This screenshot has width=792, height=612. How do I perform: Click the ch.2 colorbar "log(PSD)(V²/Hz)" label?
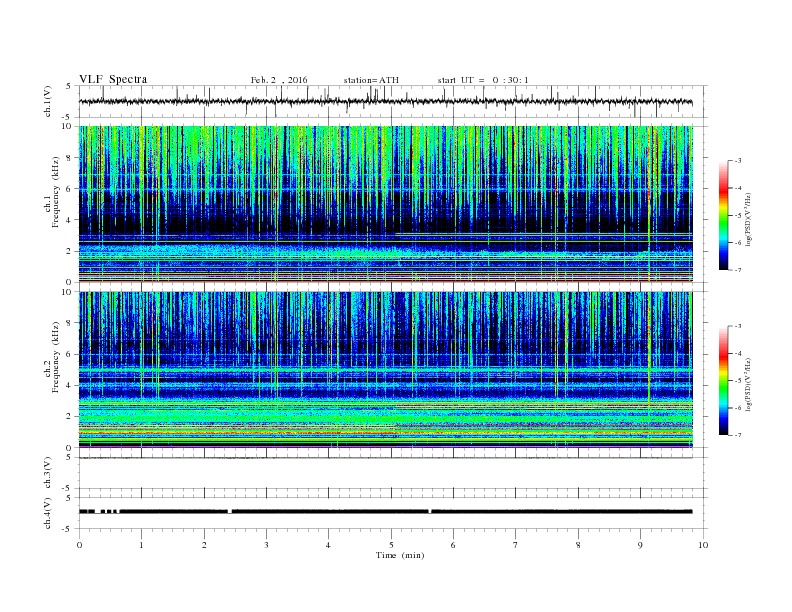[748, 384]
